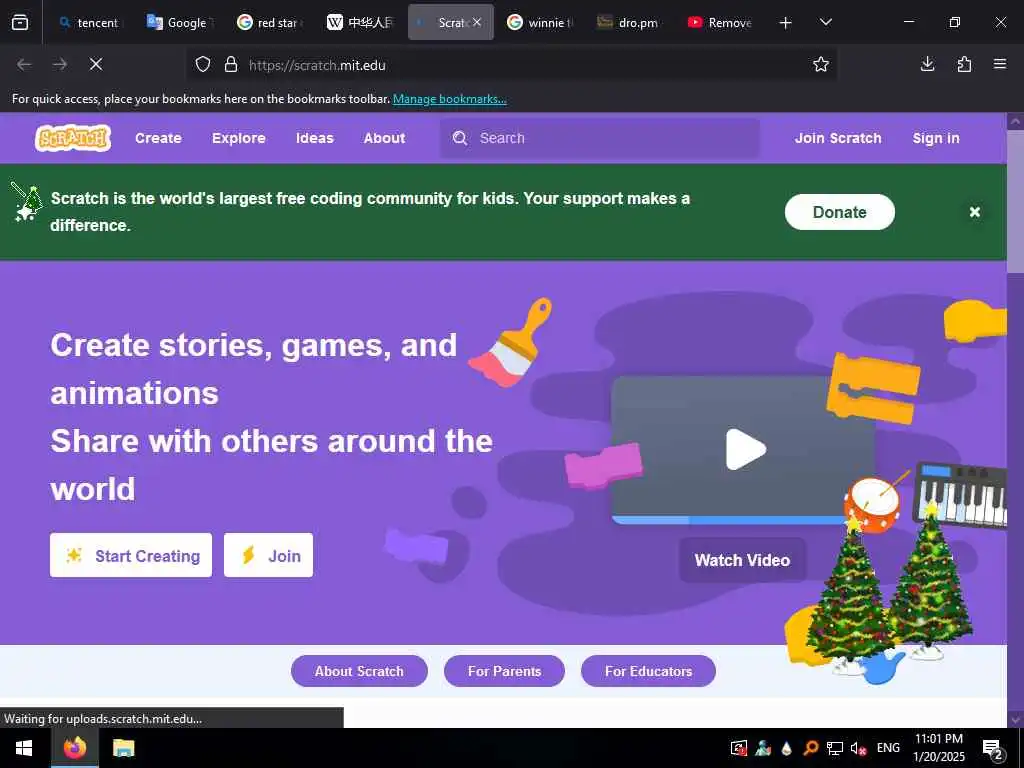The height and width of the screenshot is (768, 1024).
Task: Switch to the Google Translate tab
Action: tap(179, 22)
